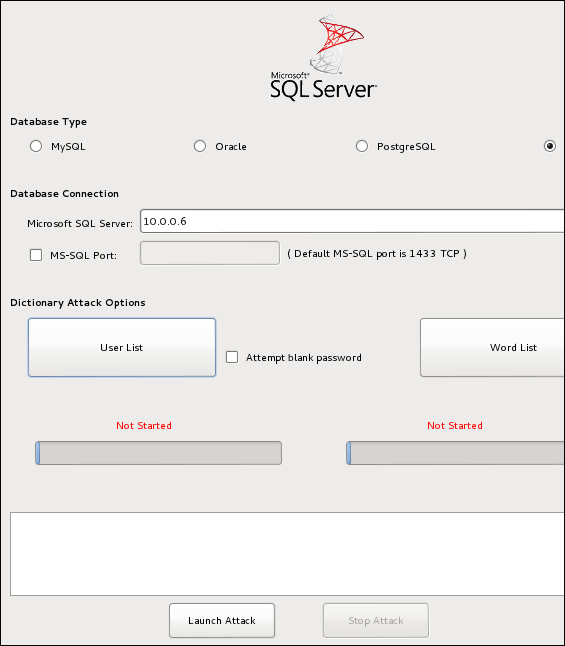
Task: Click the Not Started status above word progress
Action: [455, 426]
